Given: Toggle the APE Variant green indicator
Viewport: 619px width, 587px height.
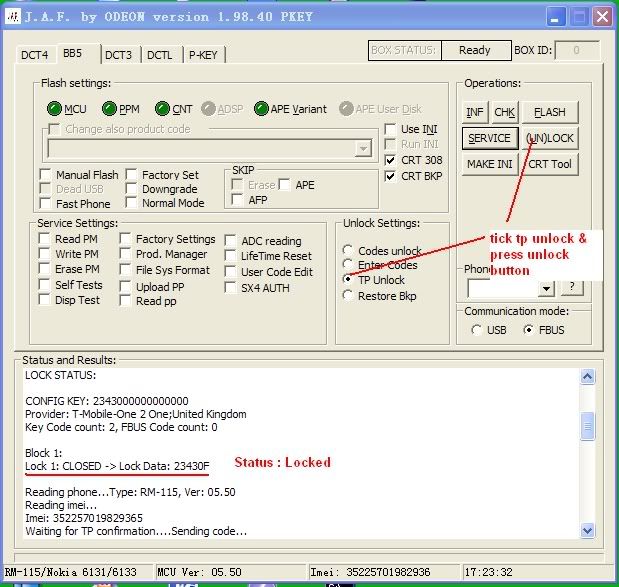Looking at the screenshot, I should click(261, 109).
